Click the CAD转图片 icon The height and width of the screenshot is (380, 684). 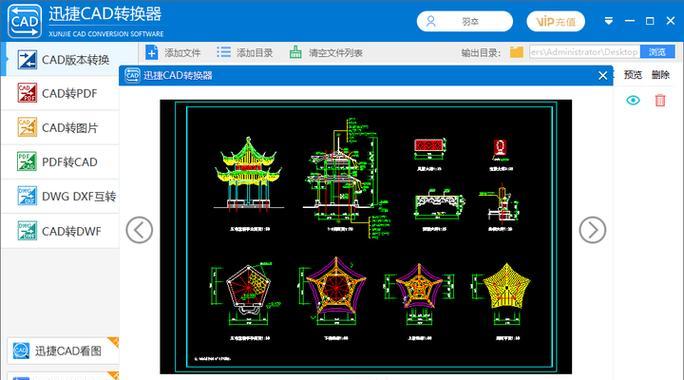click(x=27, y=127)
